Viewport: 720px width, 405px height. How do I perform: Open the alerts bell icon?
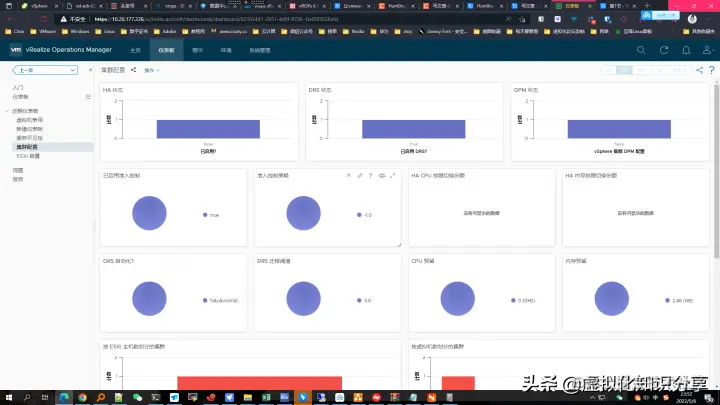pos(686,50)
